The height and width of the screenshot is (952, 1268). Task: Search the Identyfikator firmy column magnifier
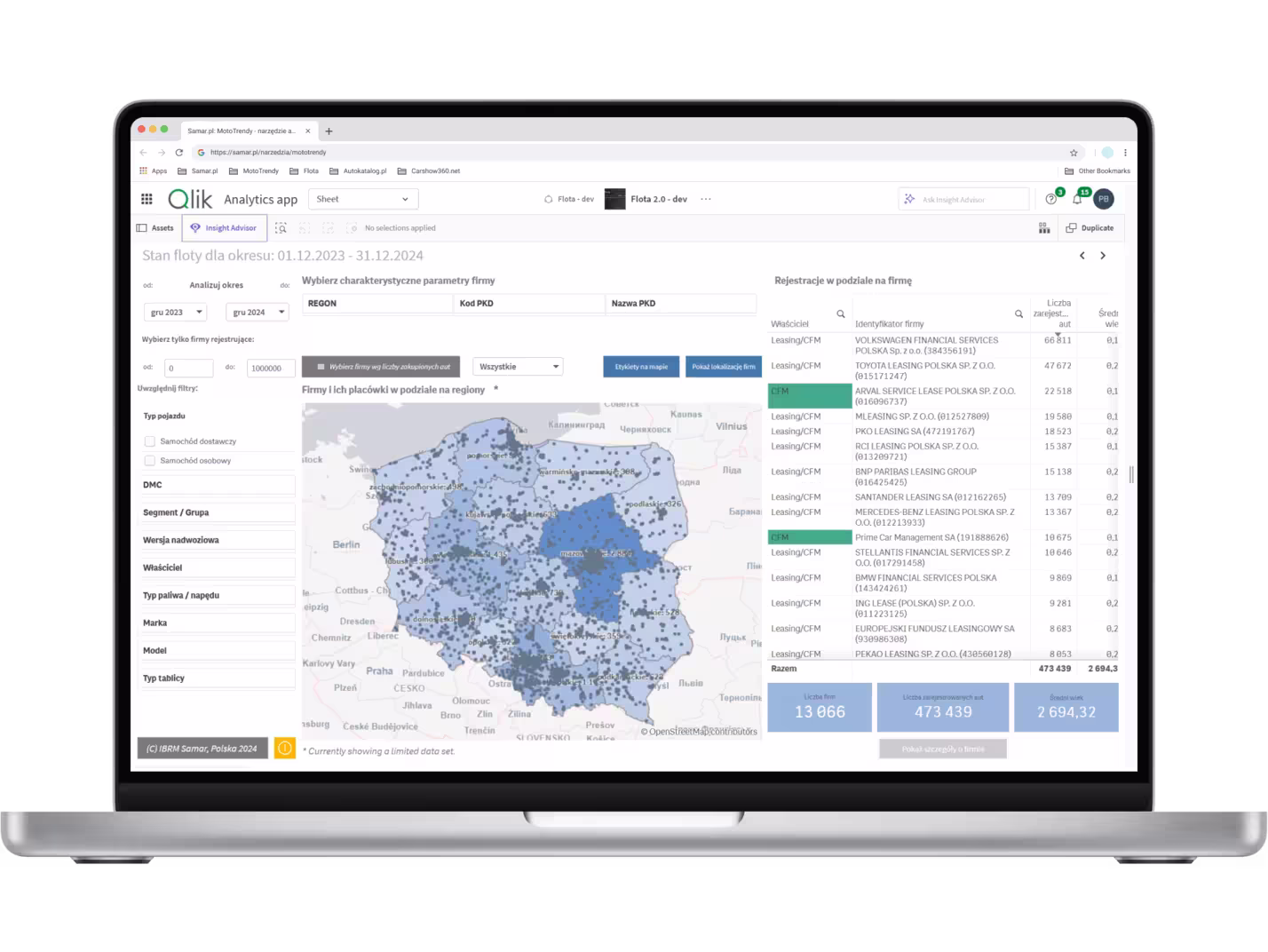click(1018, 314)
